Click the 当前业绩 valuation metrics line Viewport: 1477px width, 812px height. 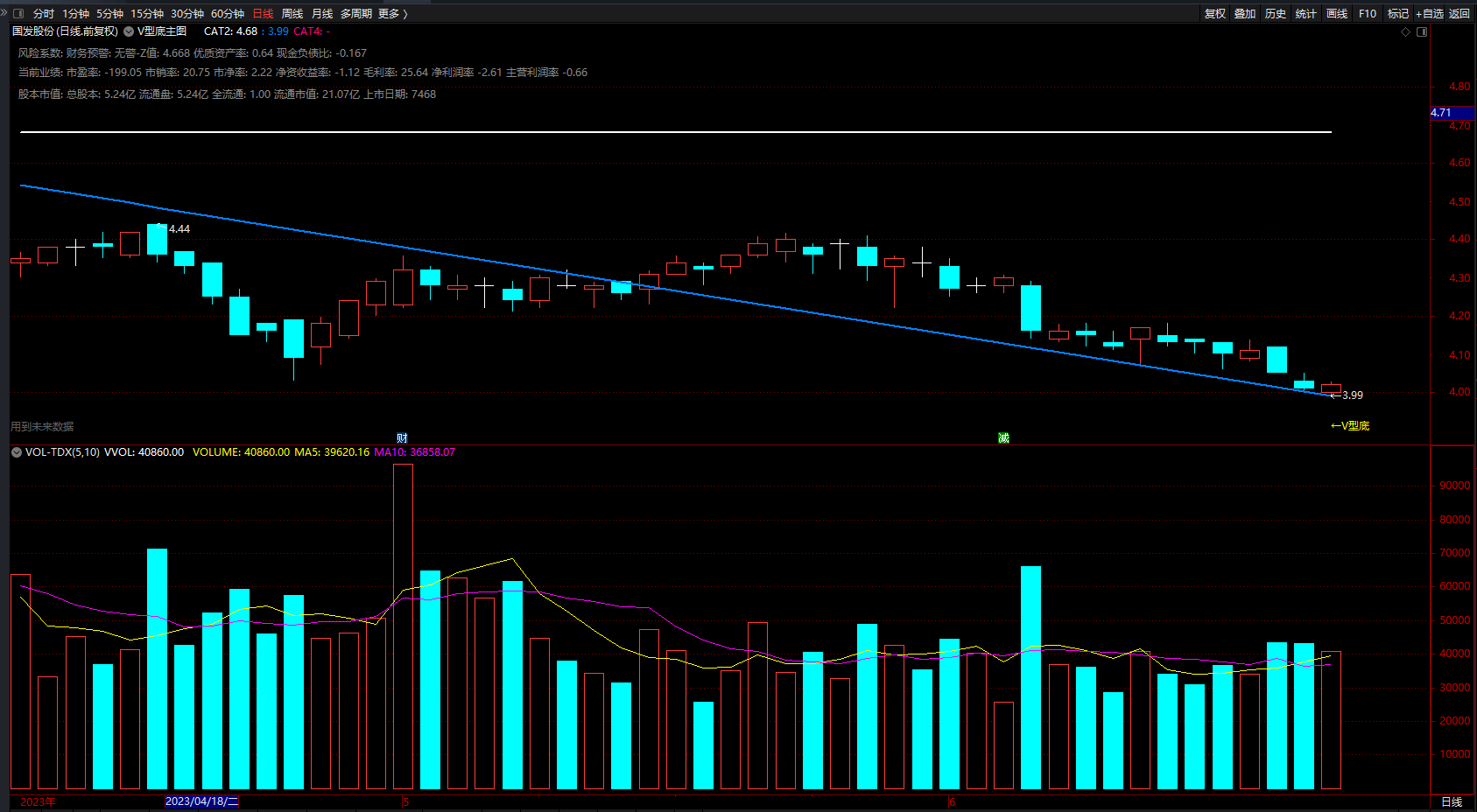pyautogui.click(x=303, y=73)
